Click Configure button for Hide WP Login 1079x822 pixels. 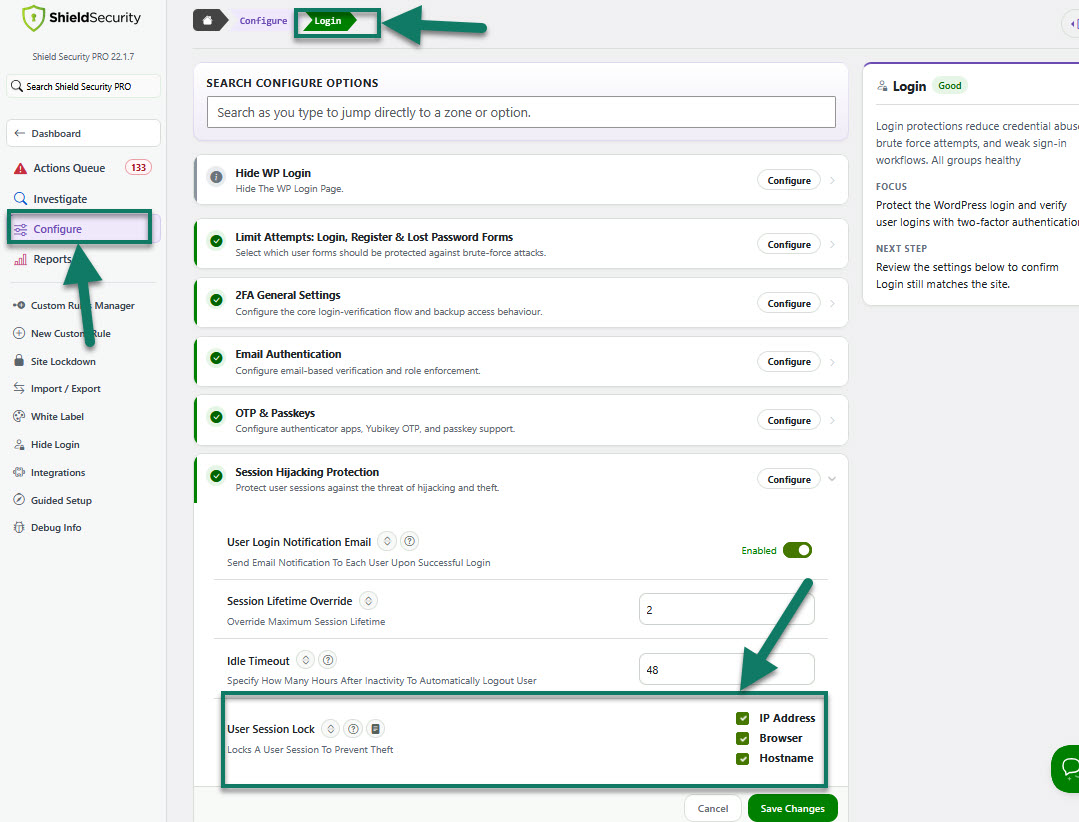789,180
